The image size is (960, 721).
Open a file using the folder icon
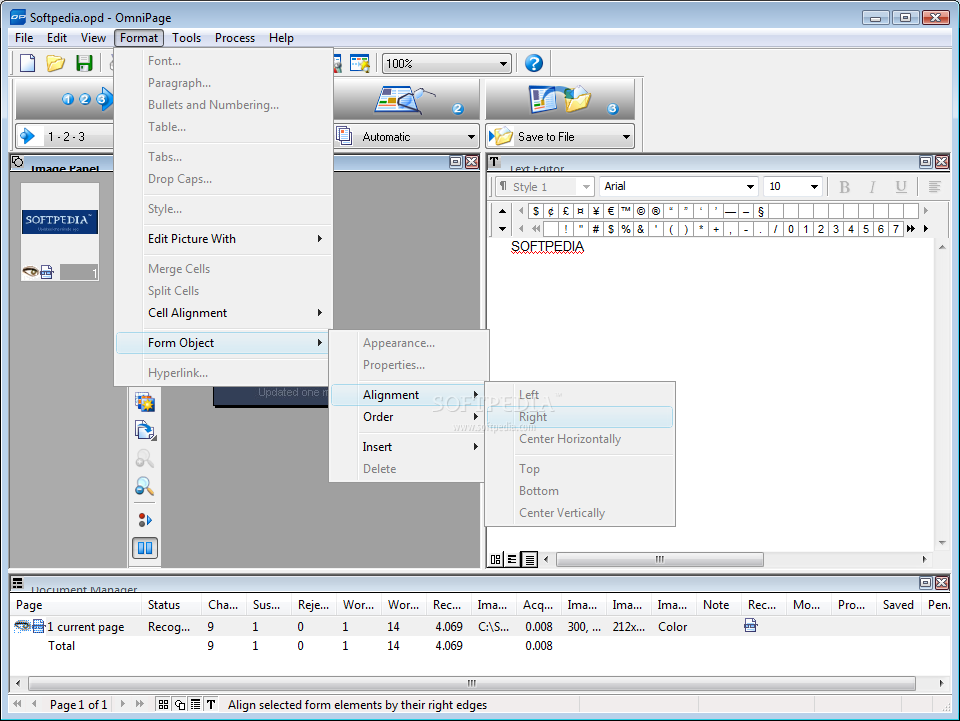pyautogui.click(x=56, y=63)
